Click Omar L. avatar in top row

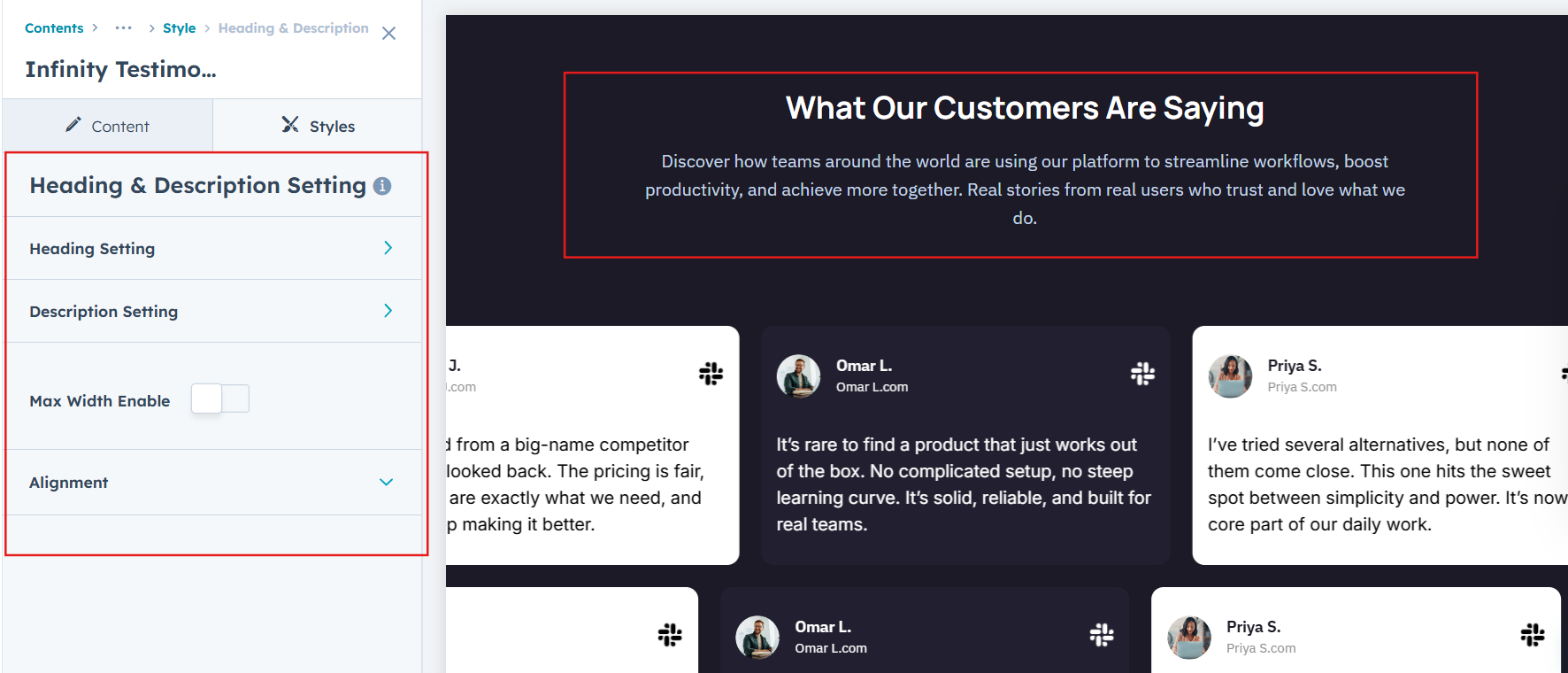click(x=798, y=376)
